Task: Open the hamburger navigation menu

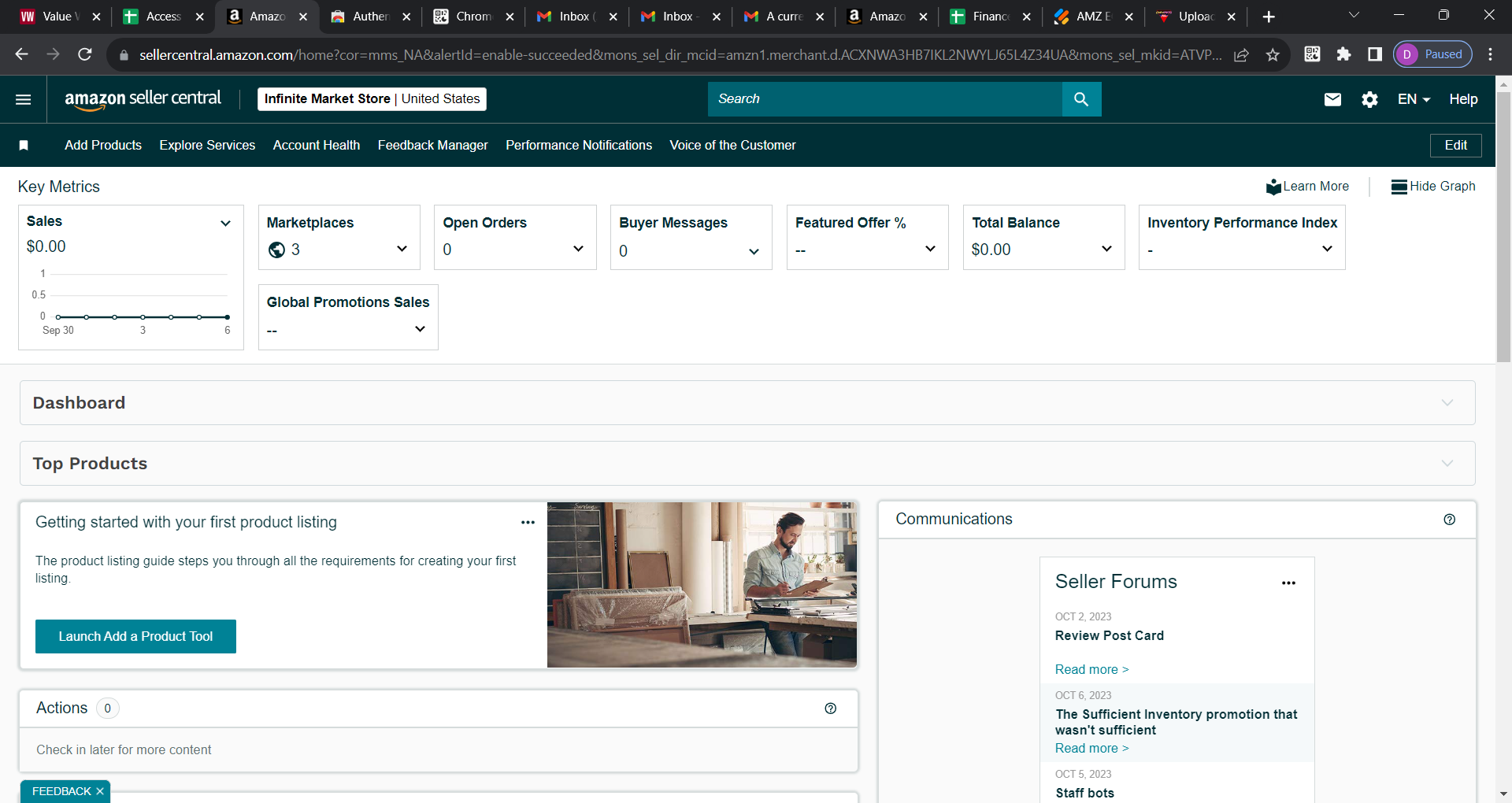Action: tap(24, 99)
